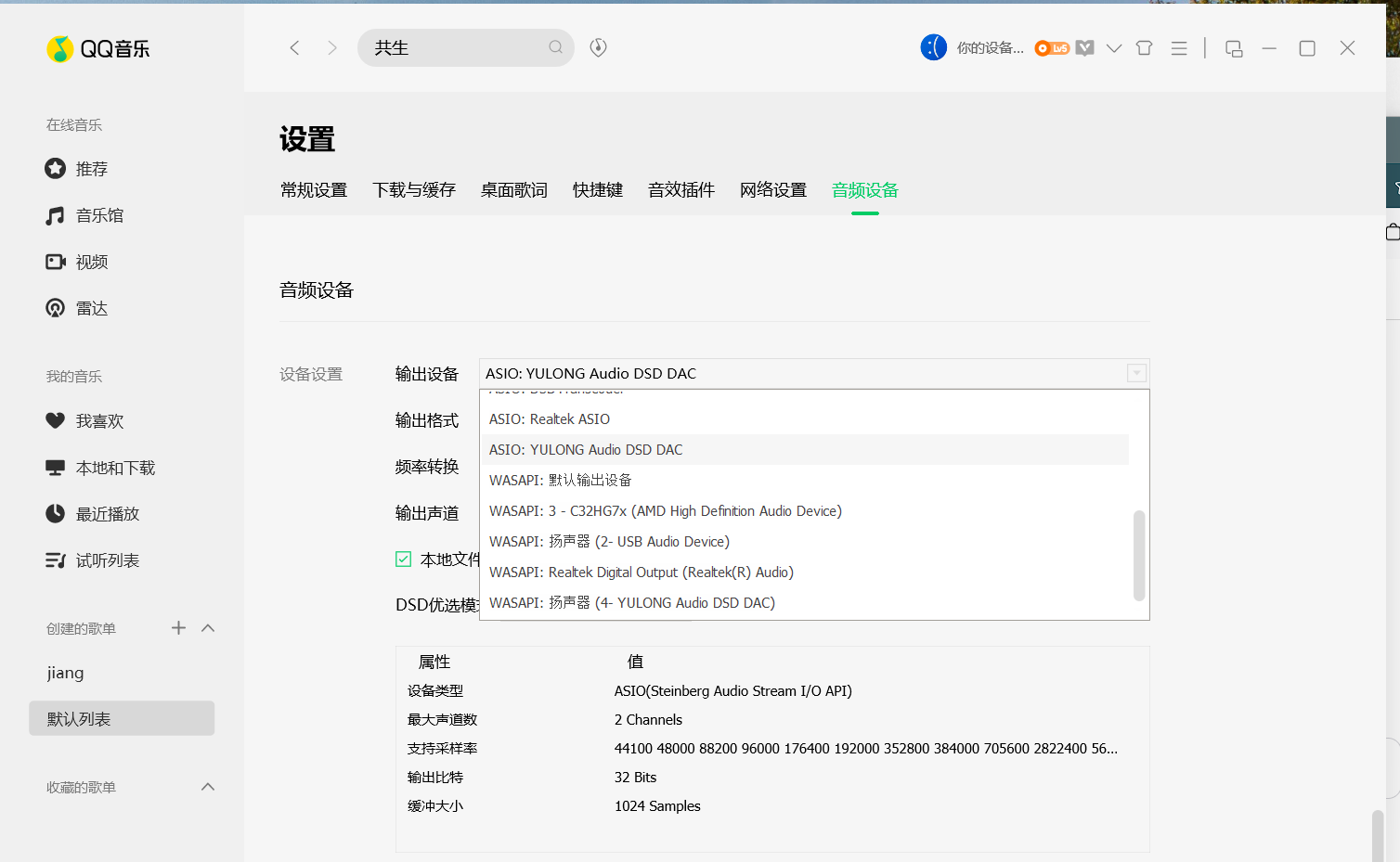
Task: Choose WASAPI: 默认输出设备 option
Action: point(560,481)
